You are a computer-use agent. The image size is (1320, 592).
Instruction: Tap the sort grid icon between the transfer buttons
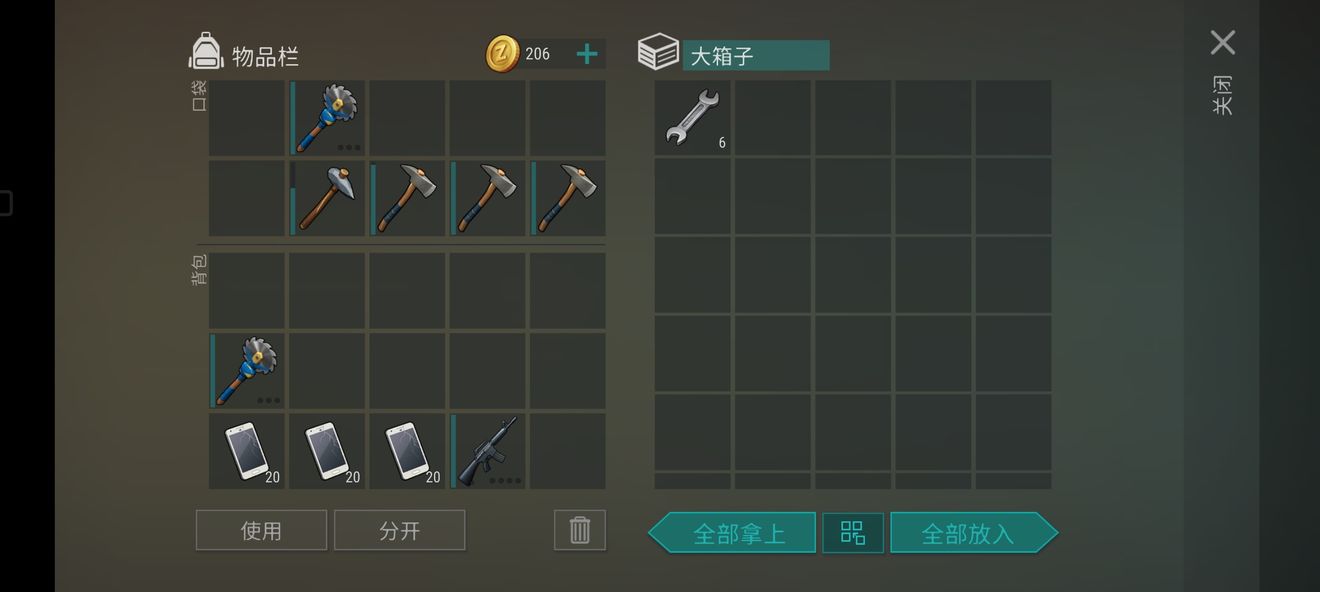click(853, 533)
